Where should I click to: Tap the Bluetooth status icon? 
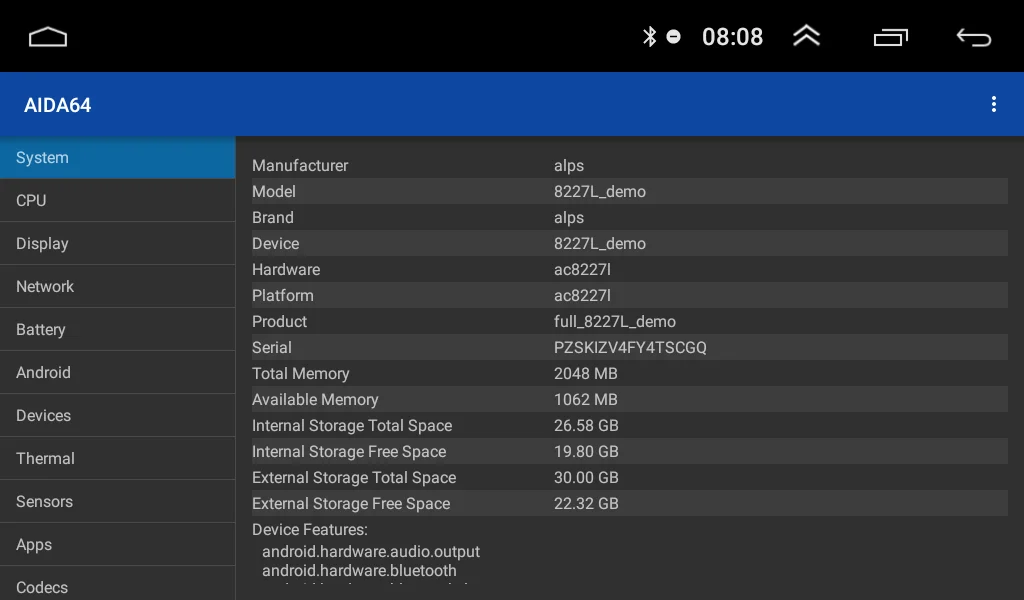pyautogui.click(x=649, y=37)
